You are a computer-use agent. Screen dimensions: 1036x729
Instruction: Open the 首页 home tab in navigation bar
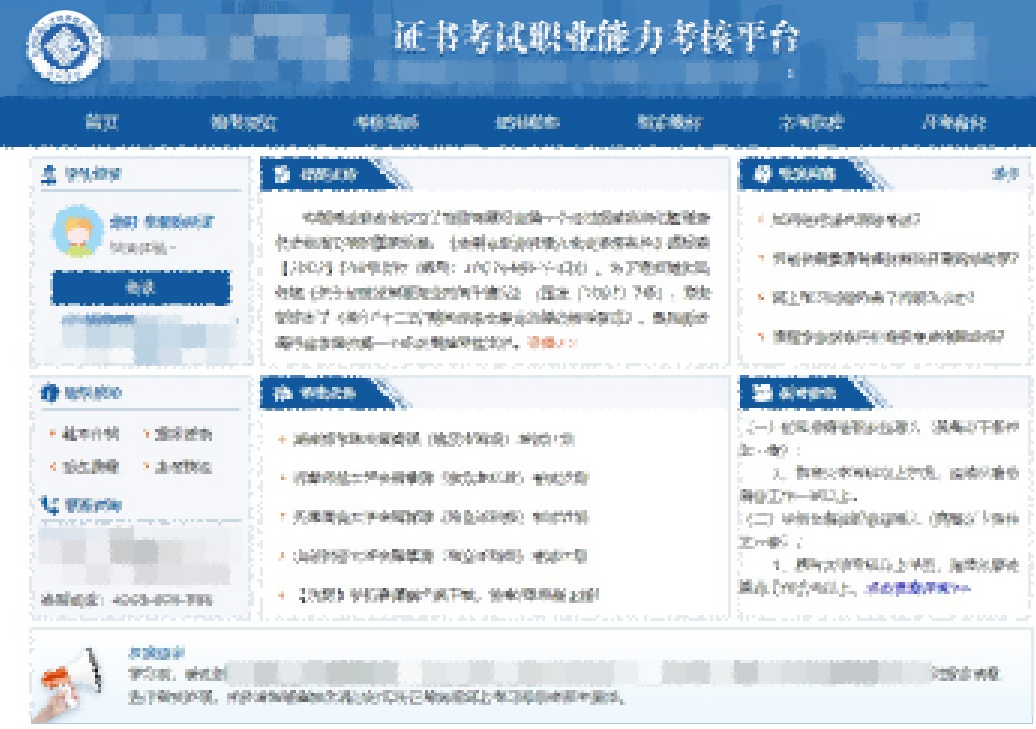tap(101, 123)
